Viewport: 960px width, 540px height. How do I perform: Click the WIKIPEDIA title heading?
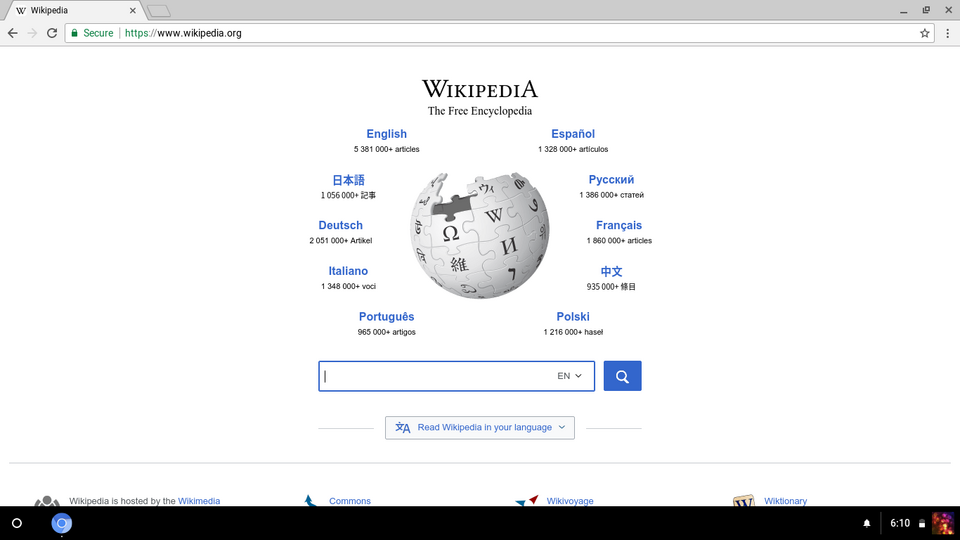(479, 89)
